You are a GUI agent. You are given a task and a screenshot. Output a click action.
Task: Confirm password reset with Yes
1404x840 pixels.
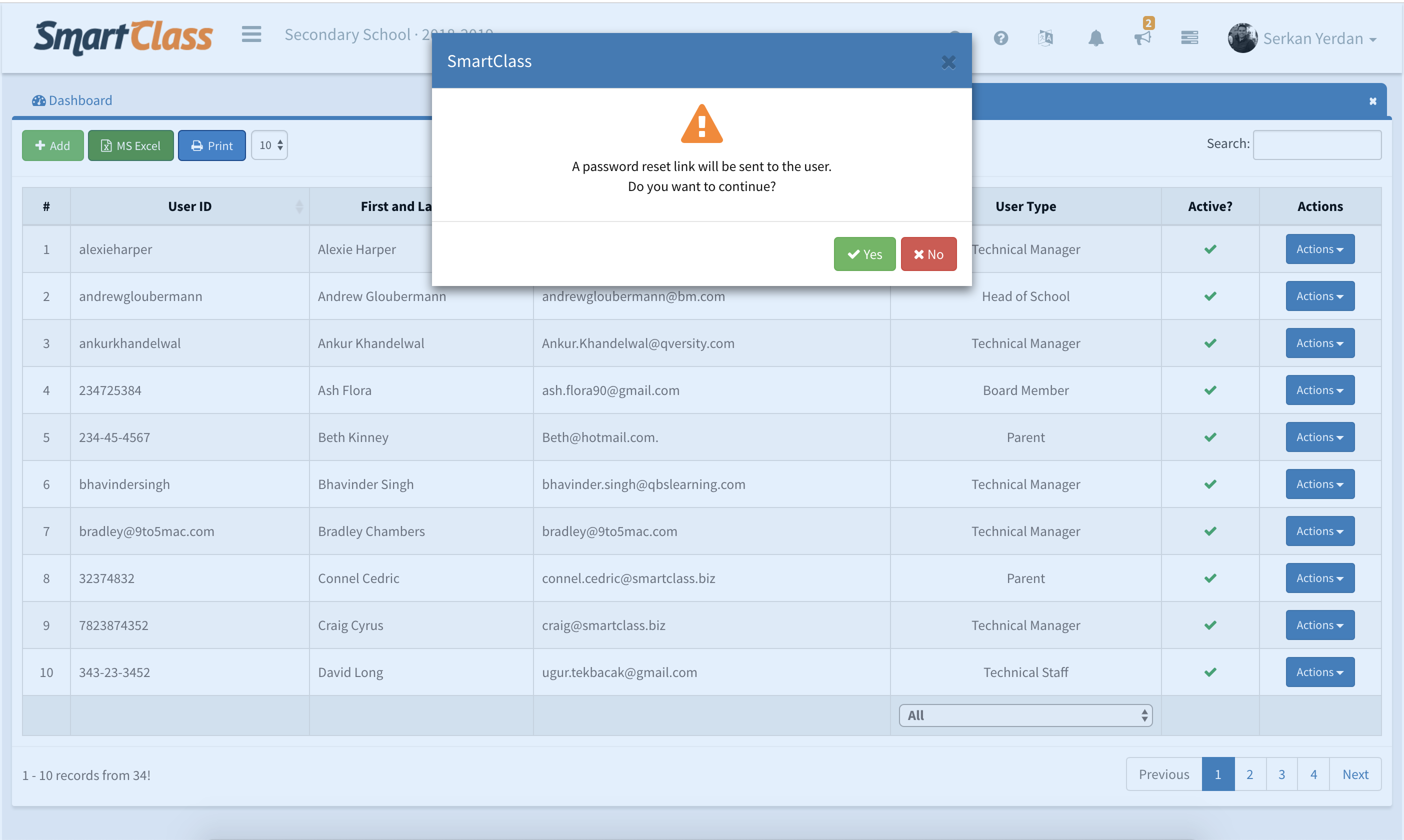tap(864, 254)
